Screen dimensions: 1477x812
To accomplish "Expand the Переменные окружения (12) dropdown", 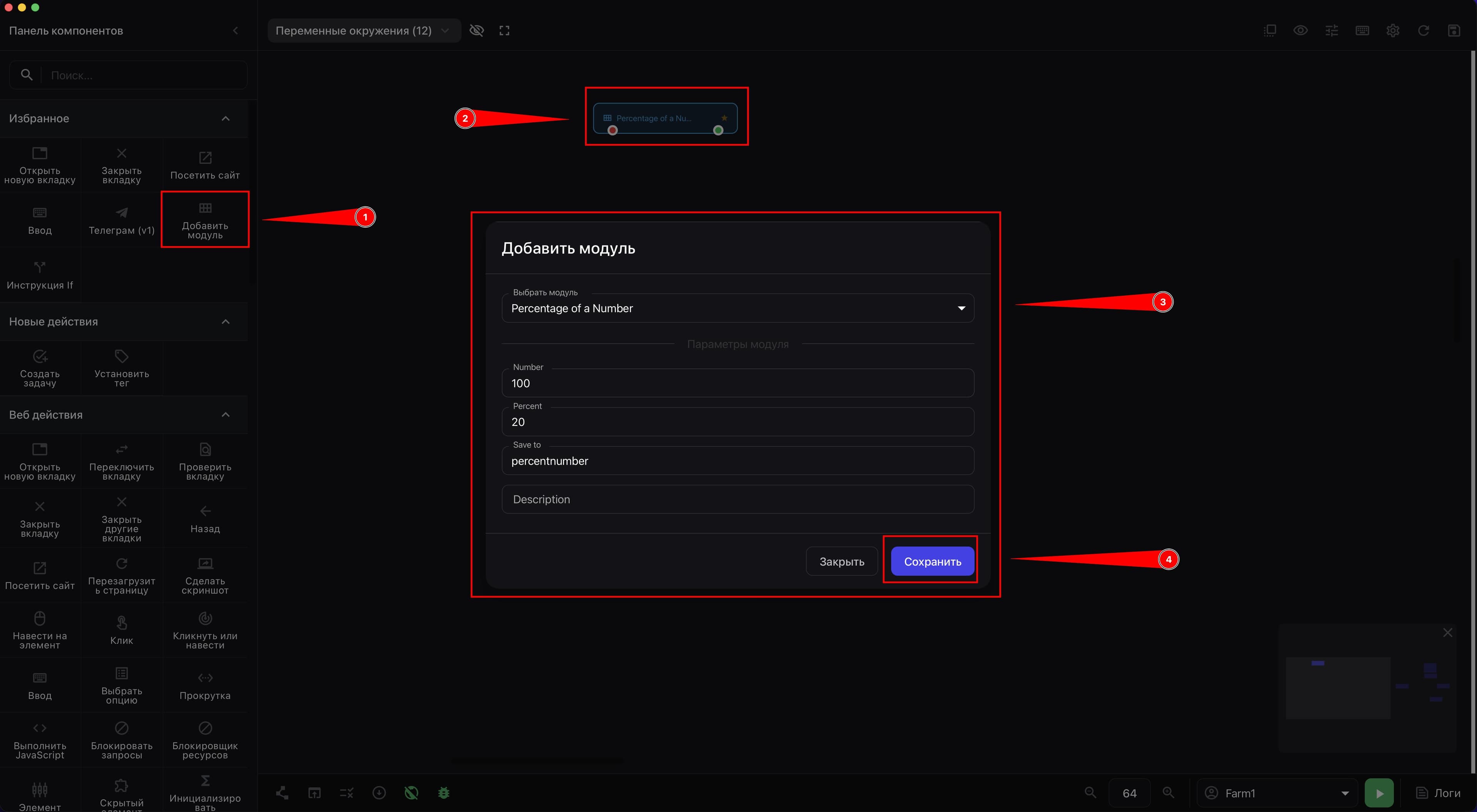I will point(363,30).
